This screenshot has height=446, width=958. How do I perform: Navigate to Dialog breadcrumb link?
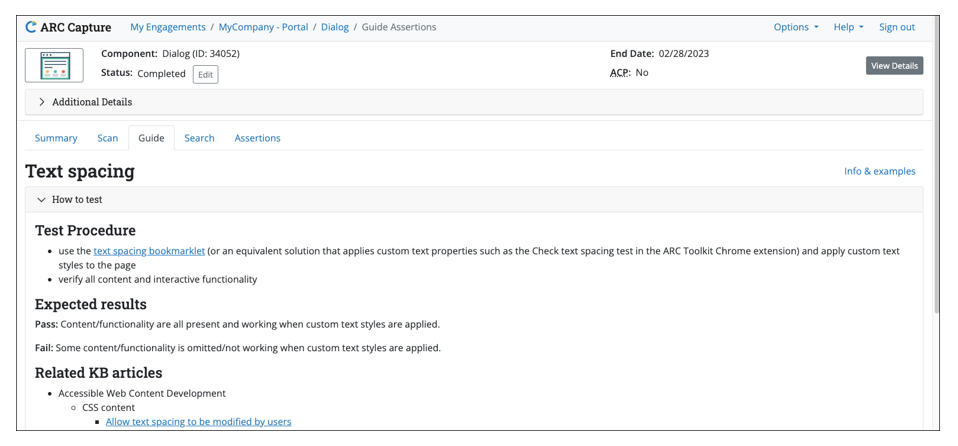point(335,27)
